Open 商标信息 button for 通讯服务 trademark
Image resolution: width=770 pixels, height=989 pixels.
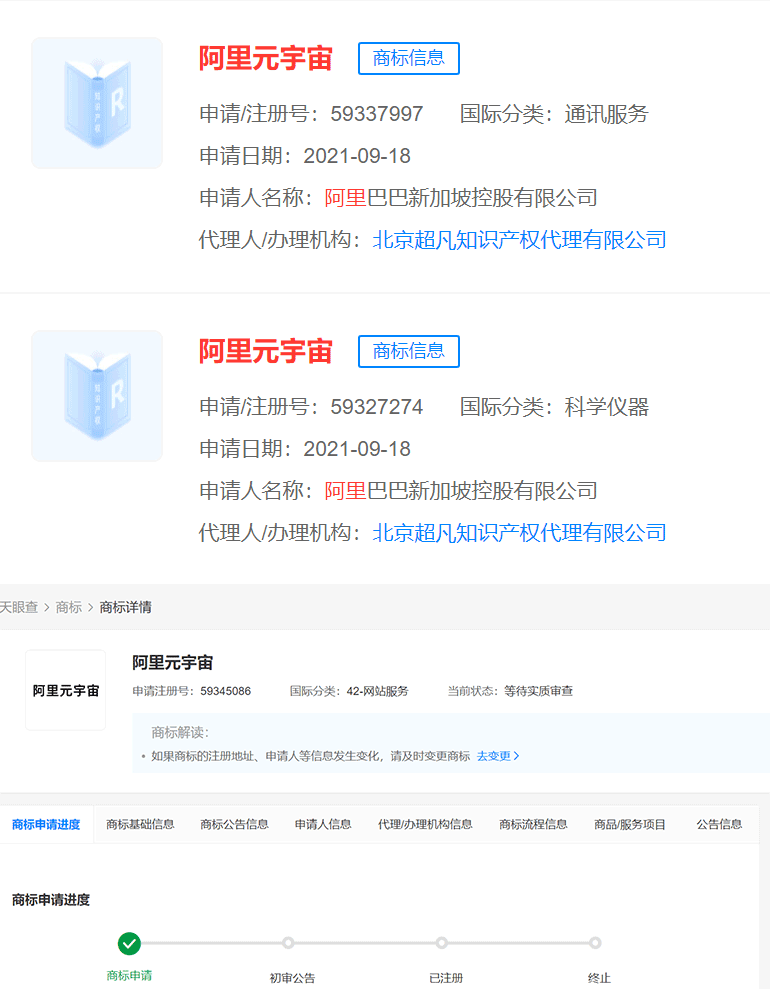[x=409, y=58]
